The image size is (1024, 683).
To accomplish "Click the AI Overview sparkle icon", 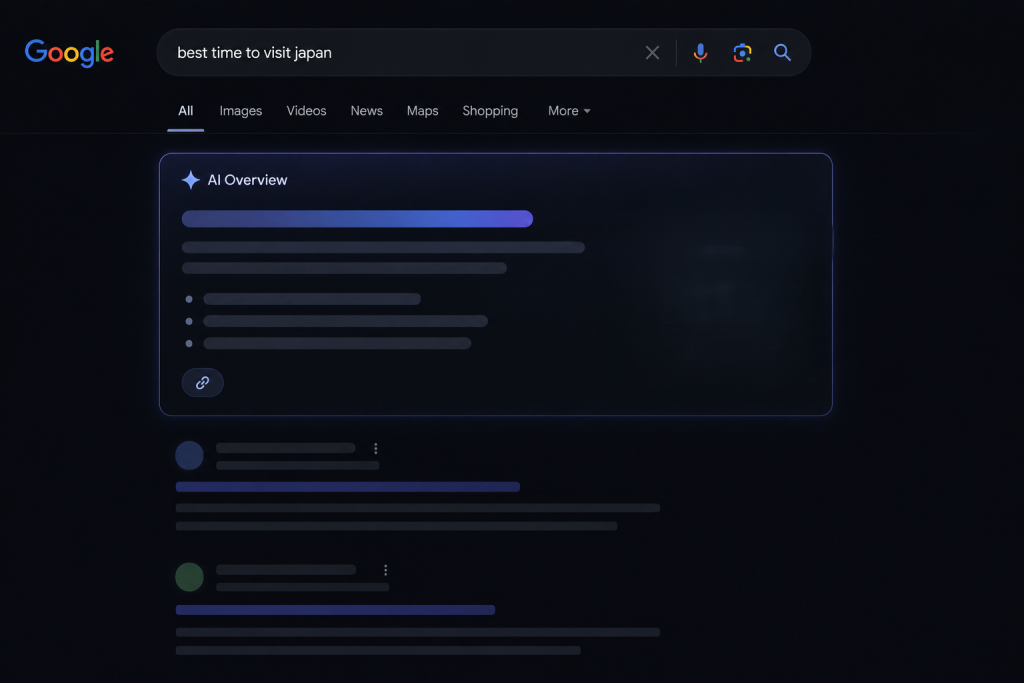I will (191, 180).
